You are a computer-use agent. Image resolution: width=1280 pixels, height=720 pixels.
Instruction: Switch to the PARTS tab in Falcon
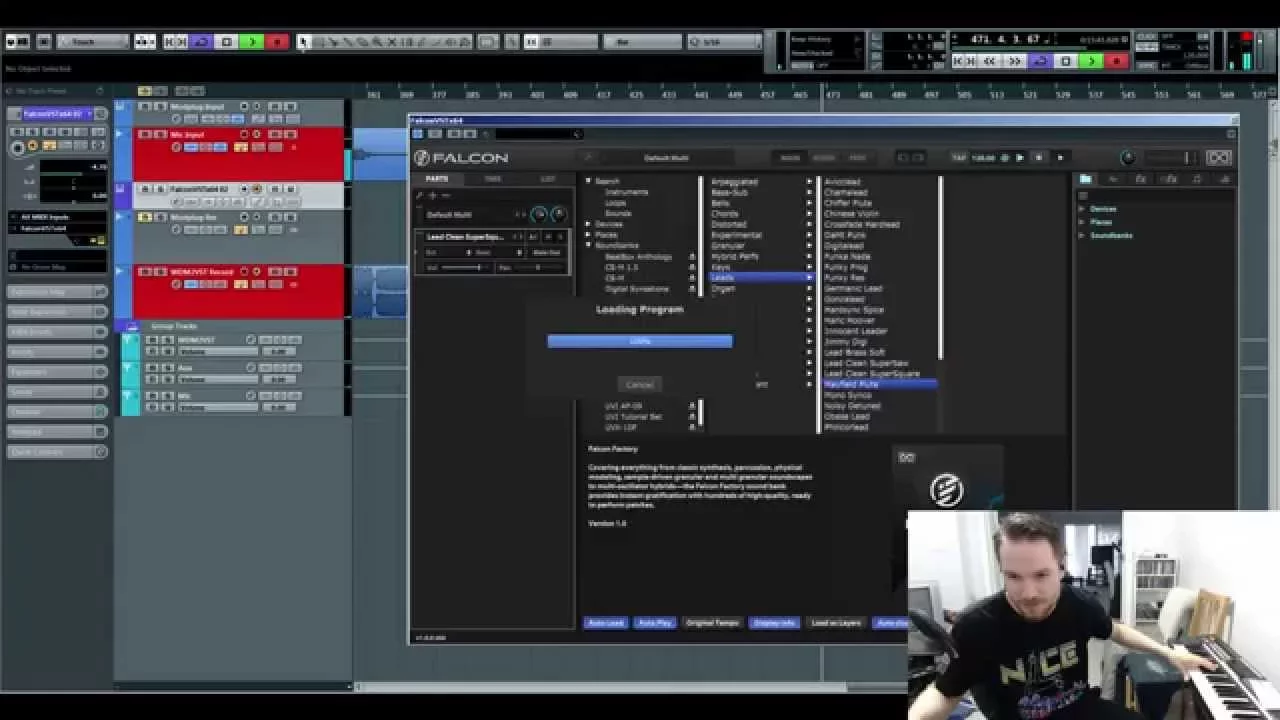[x=437, y=179]
